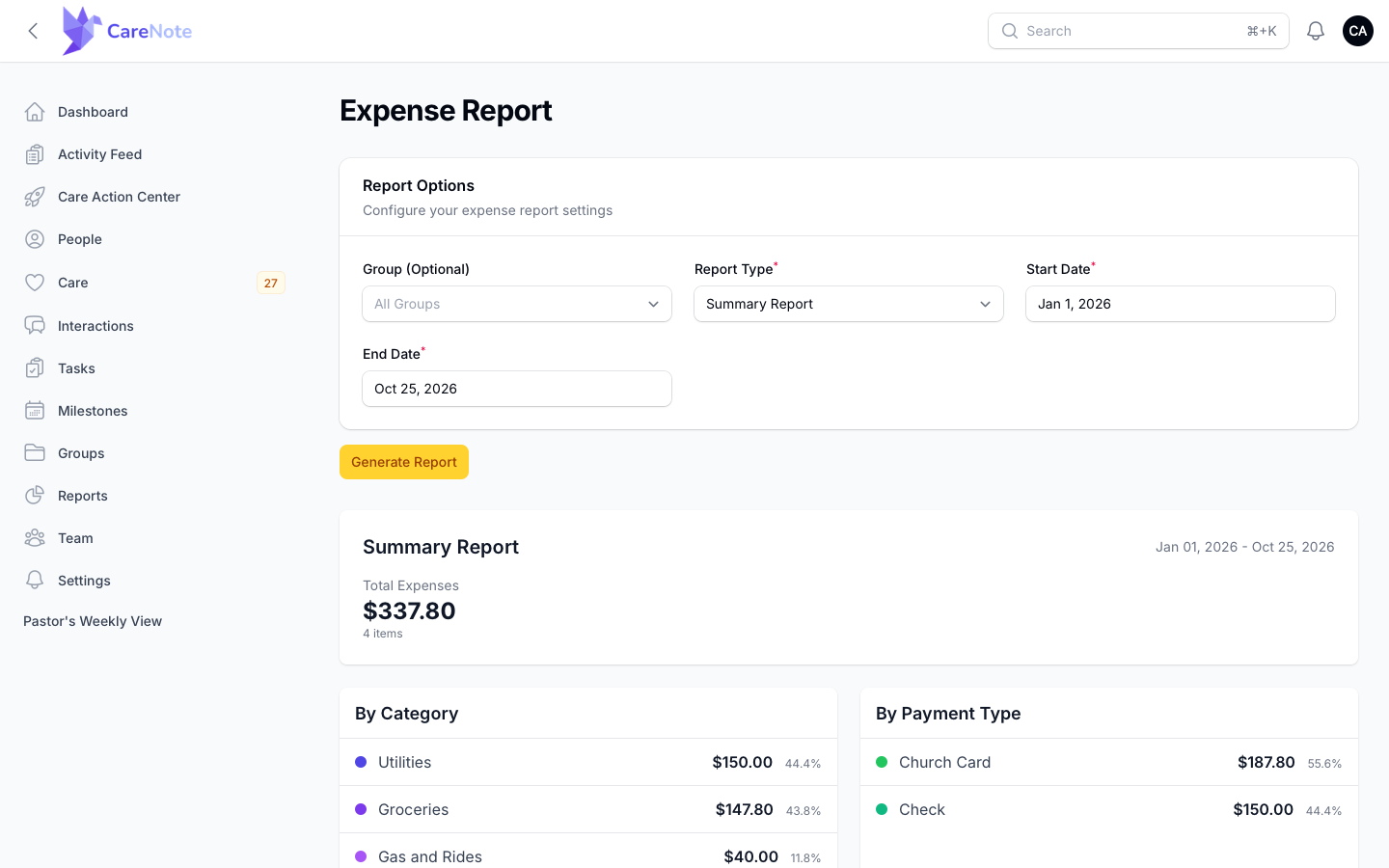1389x868 pixels.
Task: Click the Care Action Center rocket icon
Action: pyautogui.click(x=35, y=197)
